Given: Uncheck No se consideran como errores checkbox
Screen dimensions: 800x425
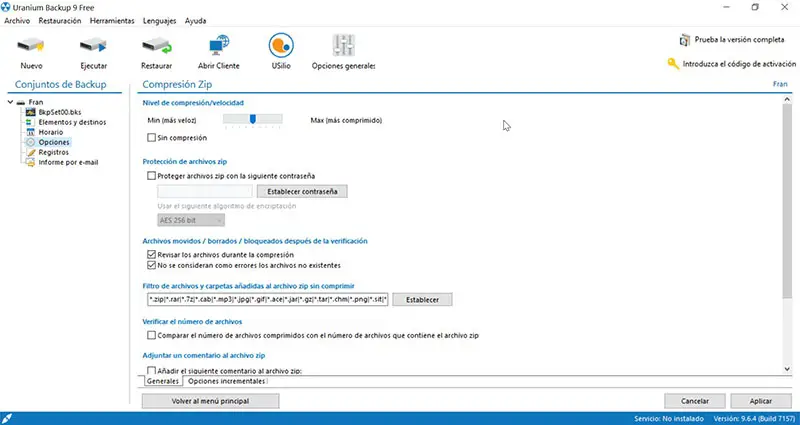Looking at the screenshot, I should click(x=151, y=265).
